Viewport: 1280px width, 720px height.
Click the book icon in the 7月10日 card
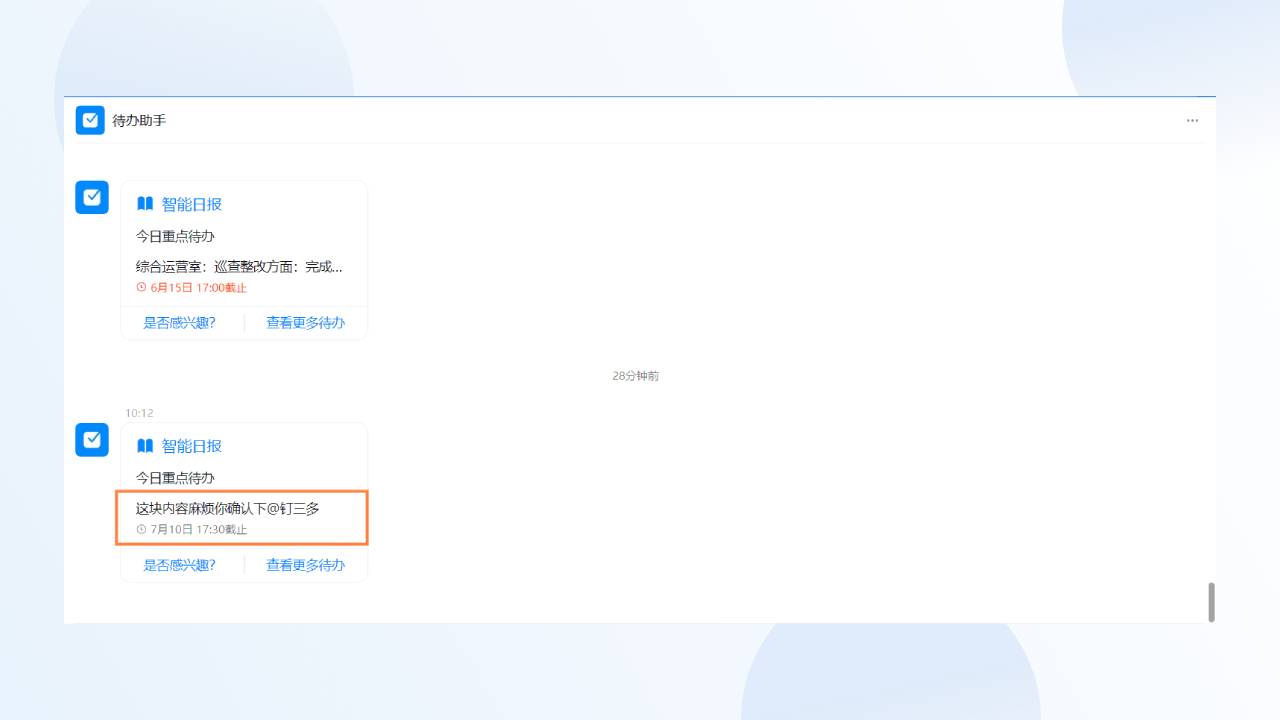(145, 446)
